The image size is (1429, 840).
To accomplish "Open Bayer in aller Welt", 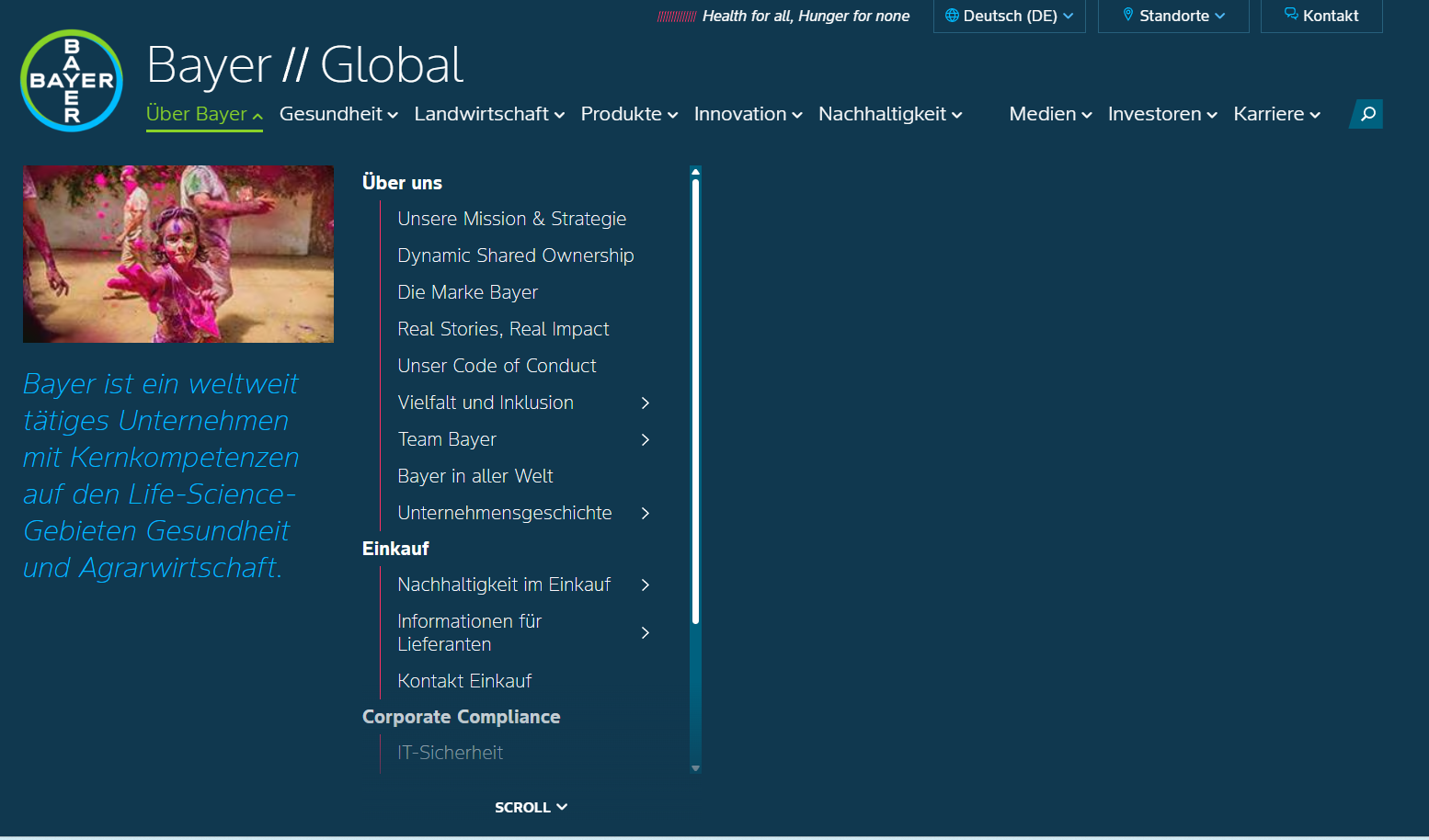I will (475, 476).
